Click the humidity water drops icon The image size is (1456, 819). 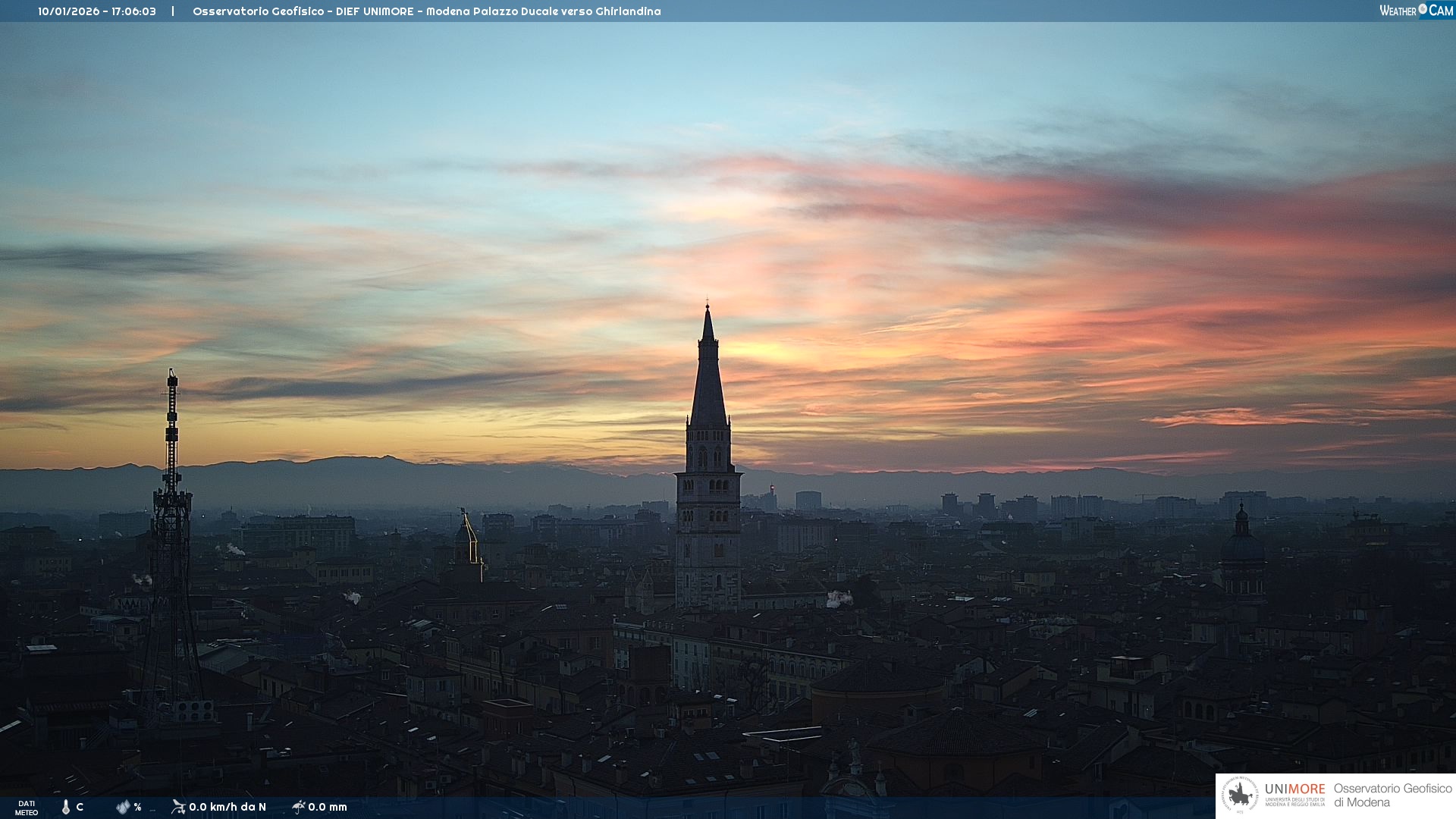pyautogui.click(x=123, y=807)
